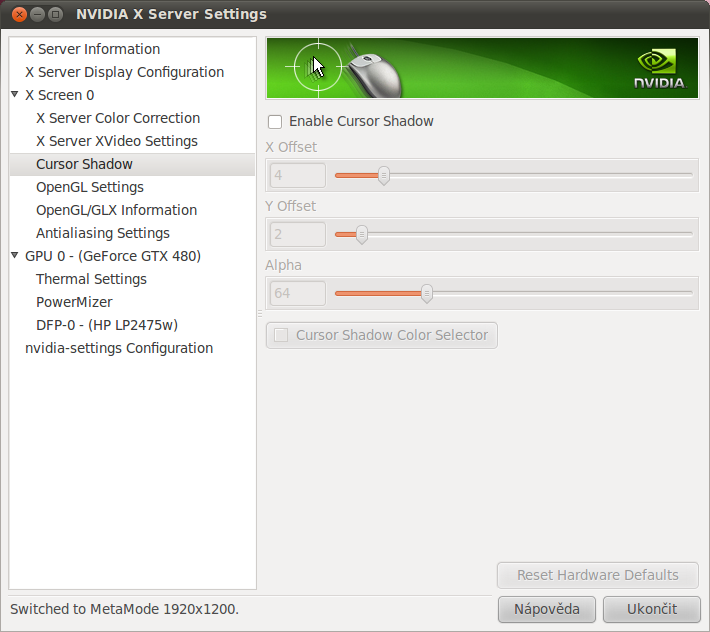Open Antialiasing Settings page
This screenshot has height=632, width=710.
click(103, 233)
